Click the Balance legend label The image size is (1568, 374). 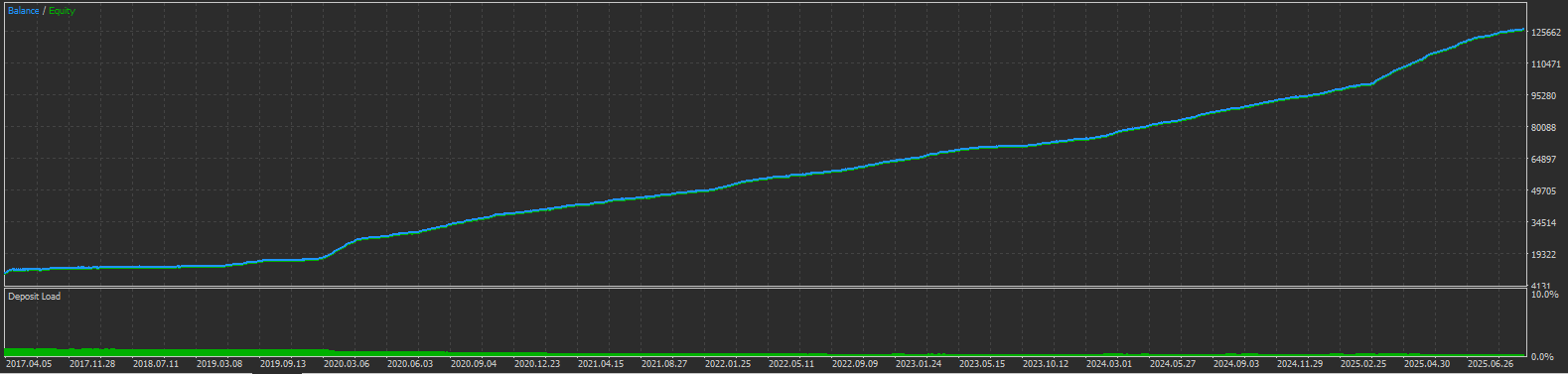pos(24,11)
